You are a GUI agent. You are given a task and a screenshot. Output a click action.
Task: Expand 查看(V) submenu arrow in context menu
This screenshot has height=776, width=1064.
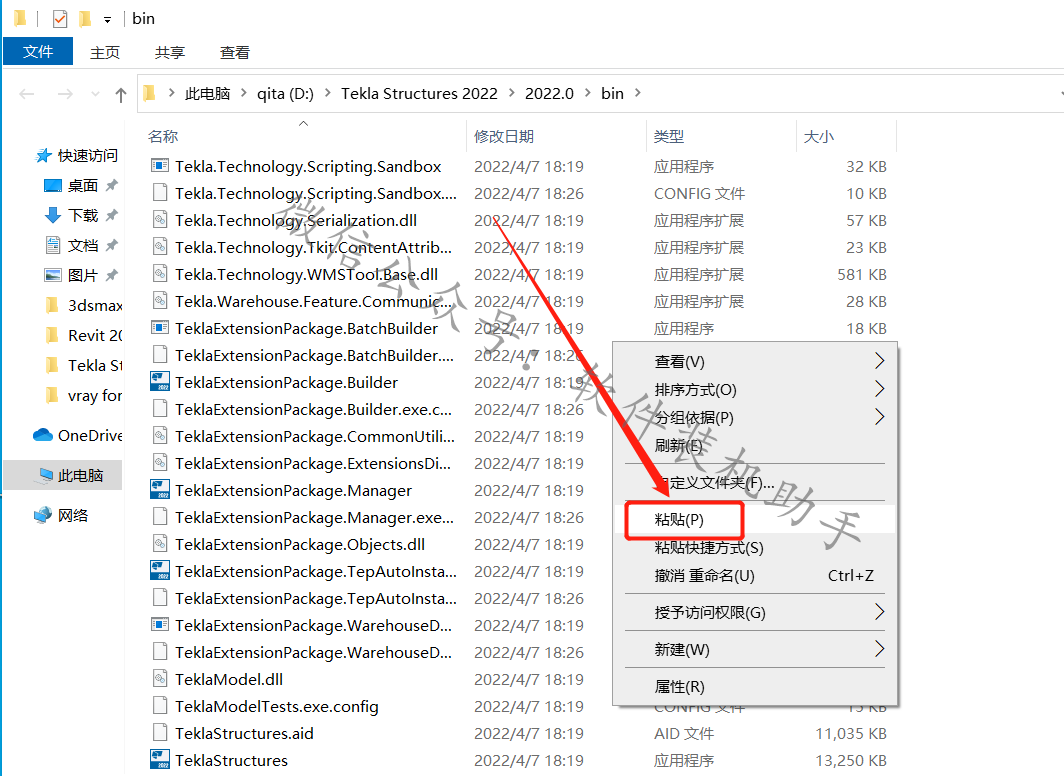tap(879, 361)
